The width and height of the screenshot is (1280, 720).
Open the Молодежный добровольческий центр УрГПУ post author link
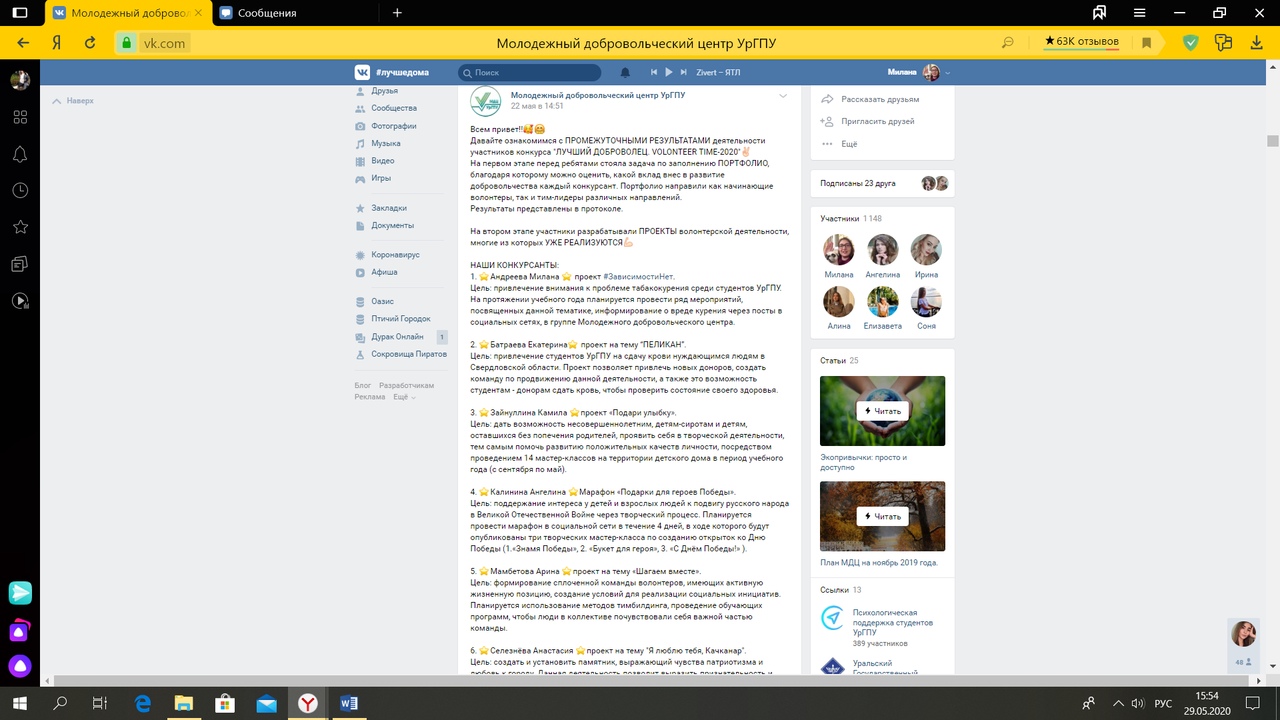(598, 95)
